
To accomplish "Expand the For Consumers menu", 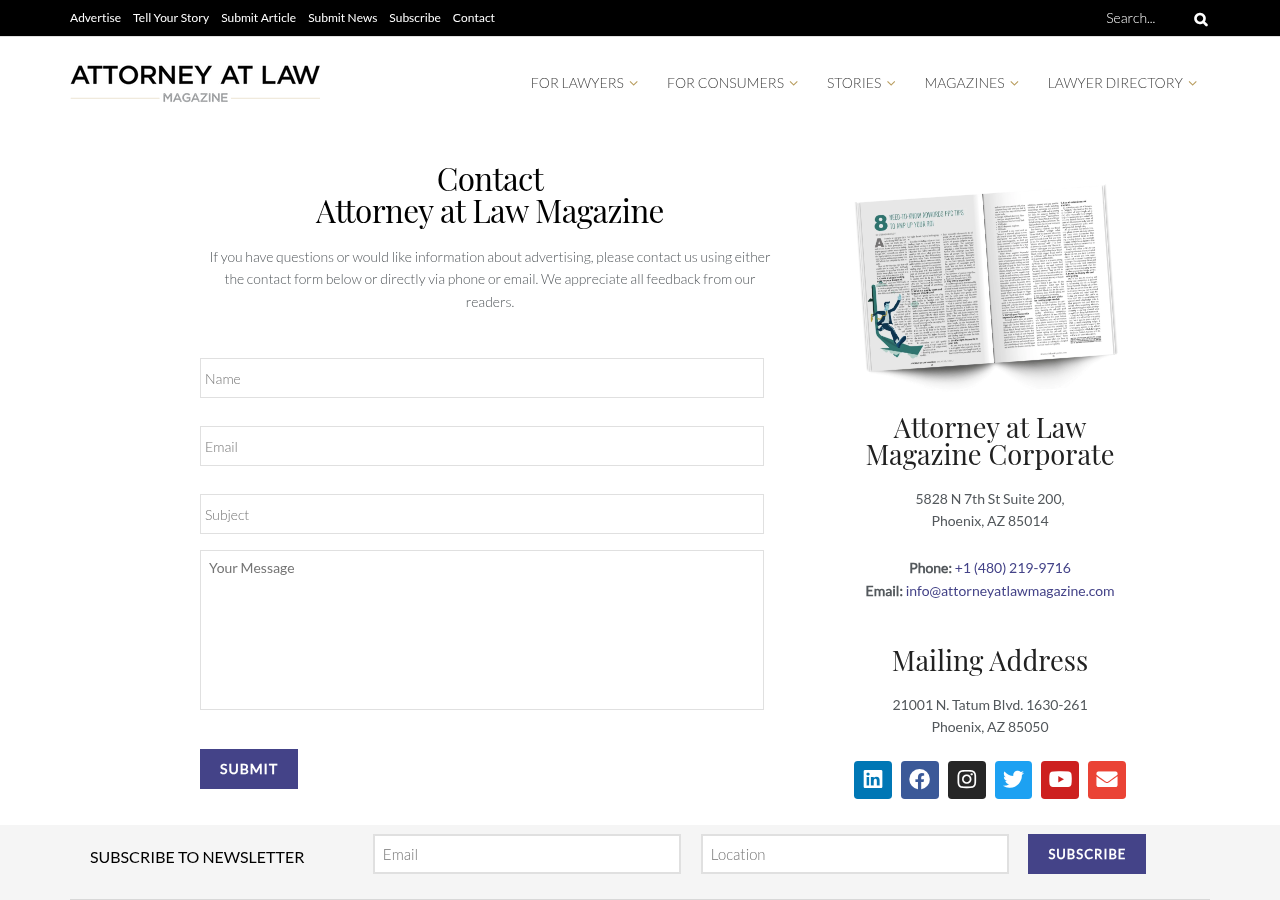I will pos(732,83).
